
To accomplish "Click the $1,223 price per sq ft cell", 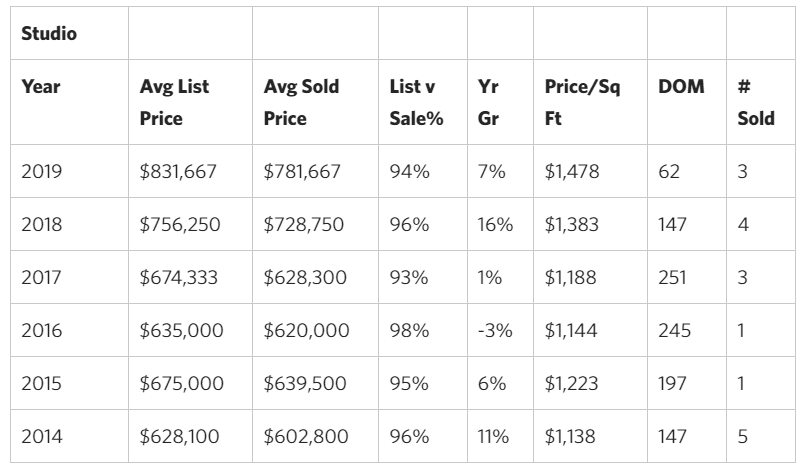I will [572, 384].
